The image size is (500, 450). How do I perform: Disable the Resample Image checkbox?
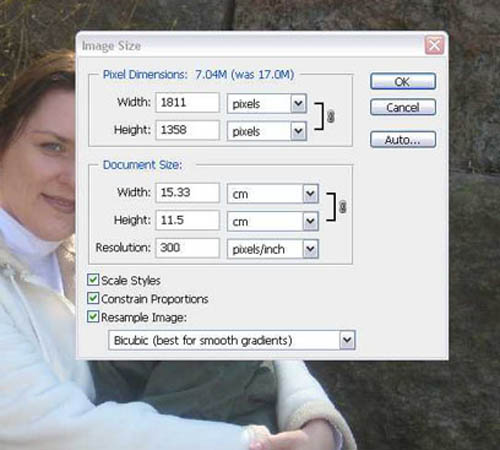(x=93, y=316)
